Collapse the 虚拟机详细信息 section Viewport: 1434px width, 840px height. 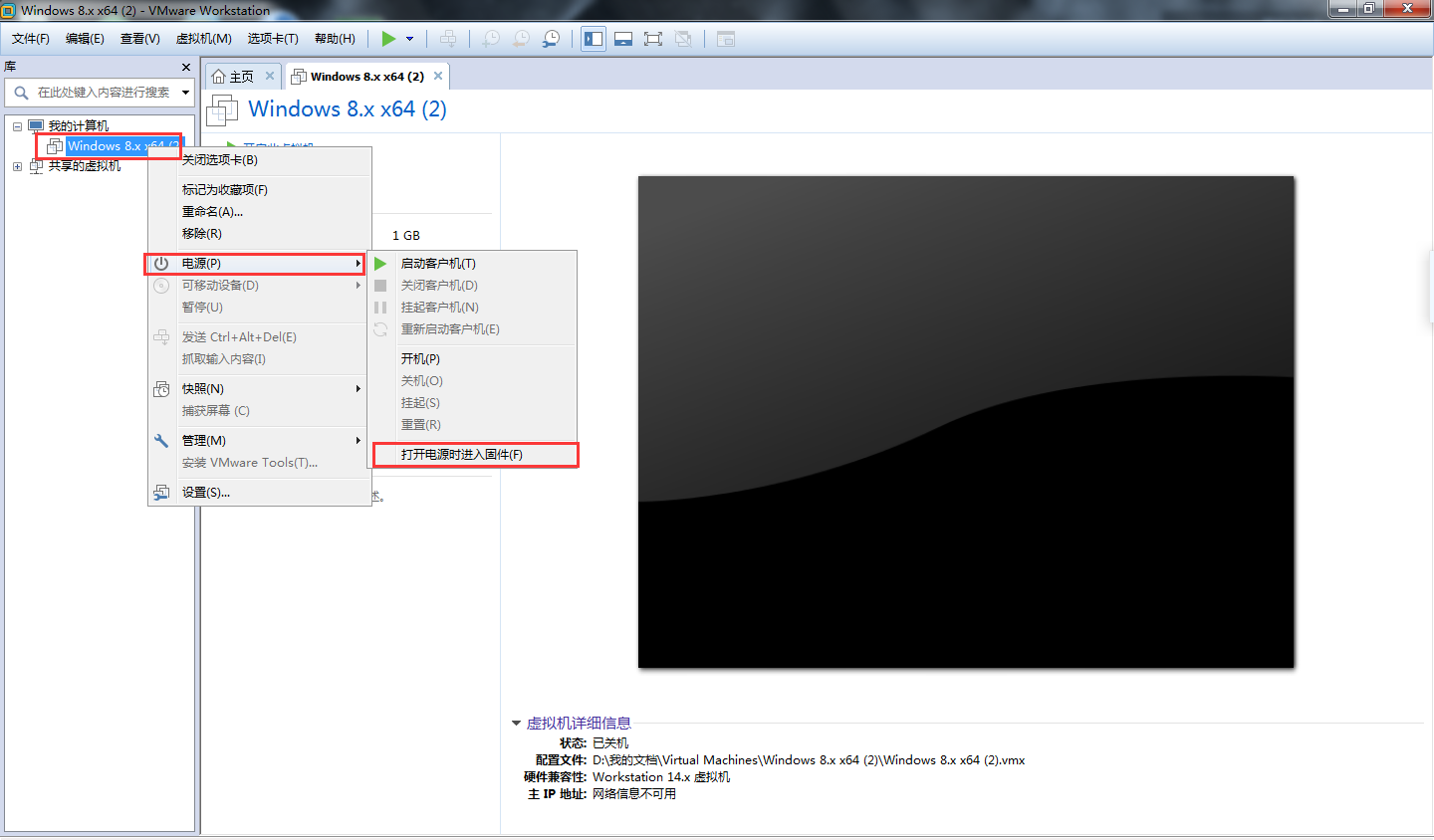pyautogui.click(x=516, y=724)
